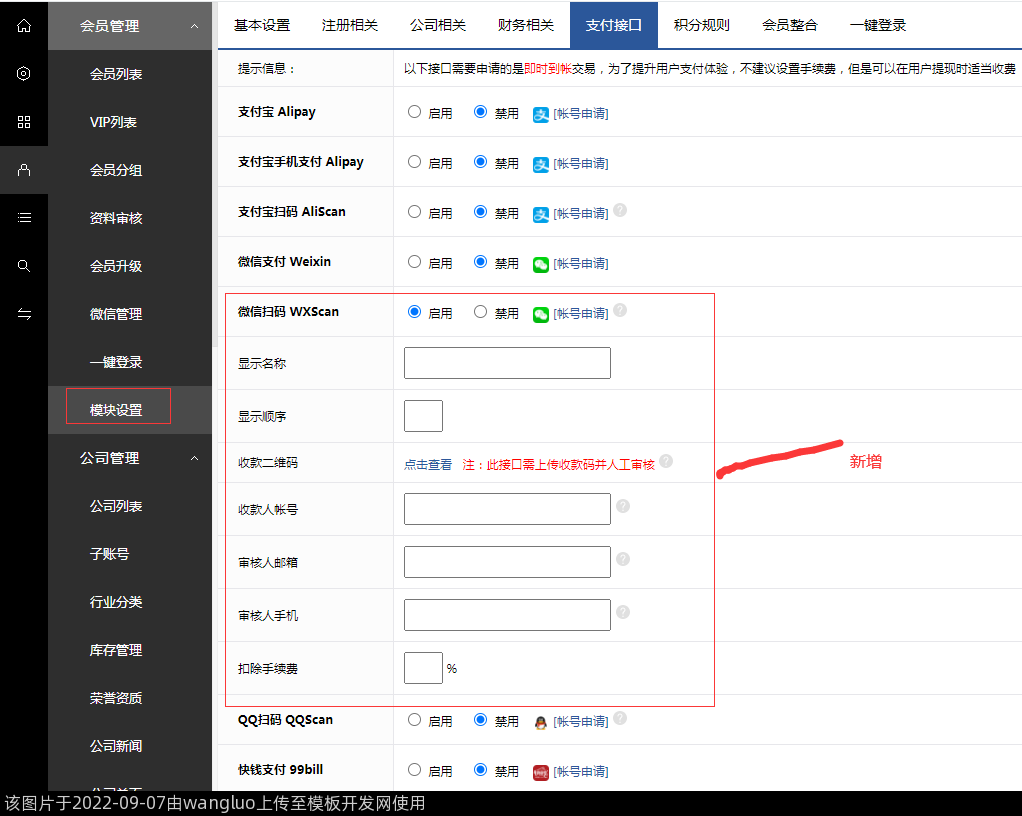Click help icon beside 收款人帐号 field

tap(623, 506)
